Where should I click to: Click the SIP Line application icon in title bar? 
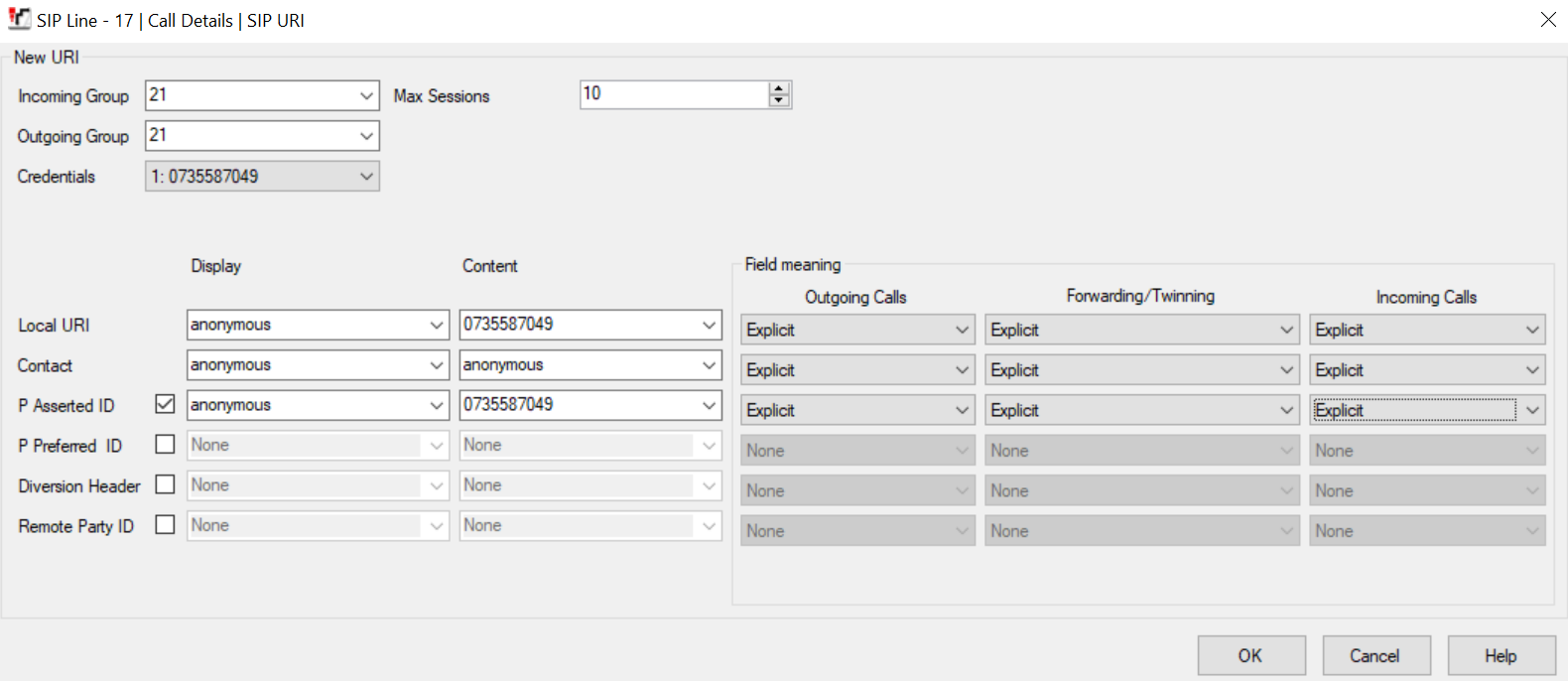19,19
